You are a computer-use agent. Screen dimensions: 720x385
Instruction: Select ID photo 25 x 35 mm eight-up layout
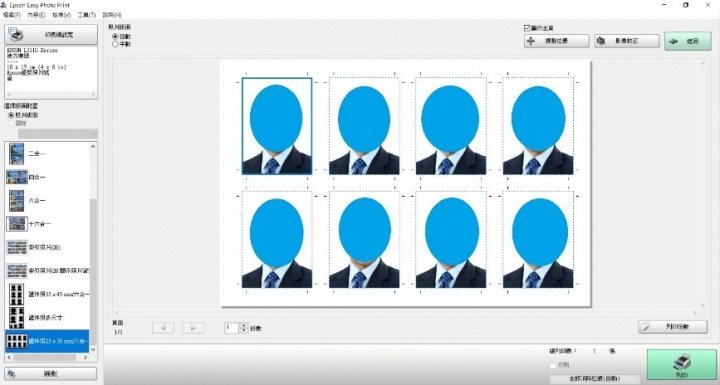[47, 341]
